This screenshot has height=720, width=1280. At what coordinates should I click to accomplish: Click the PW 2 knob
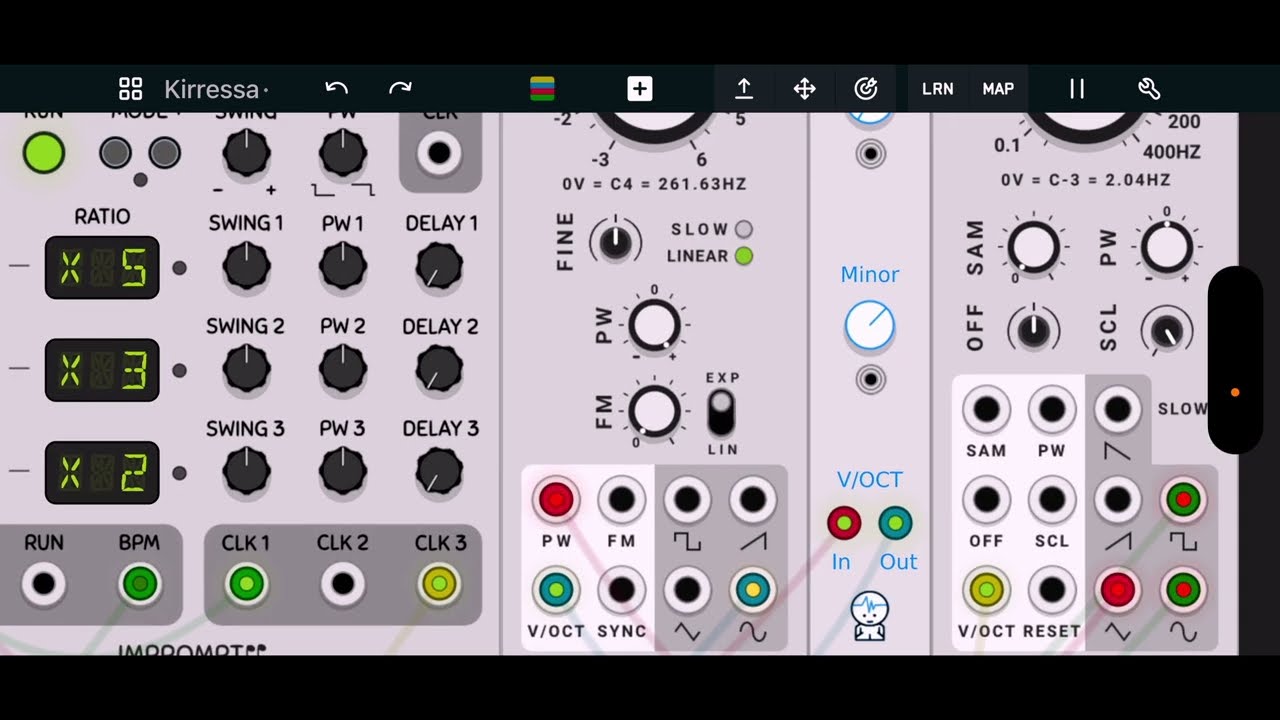point(343,369)
